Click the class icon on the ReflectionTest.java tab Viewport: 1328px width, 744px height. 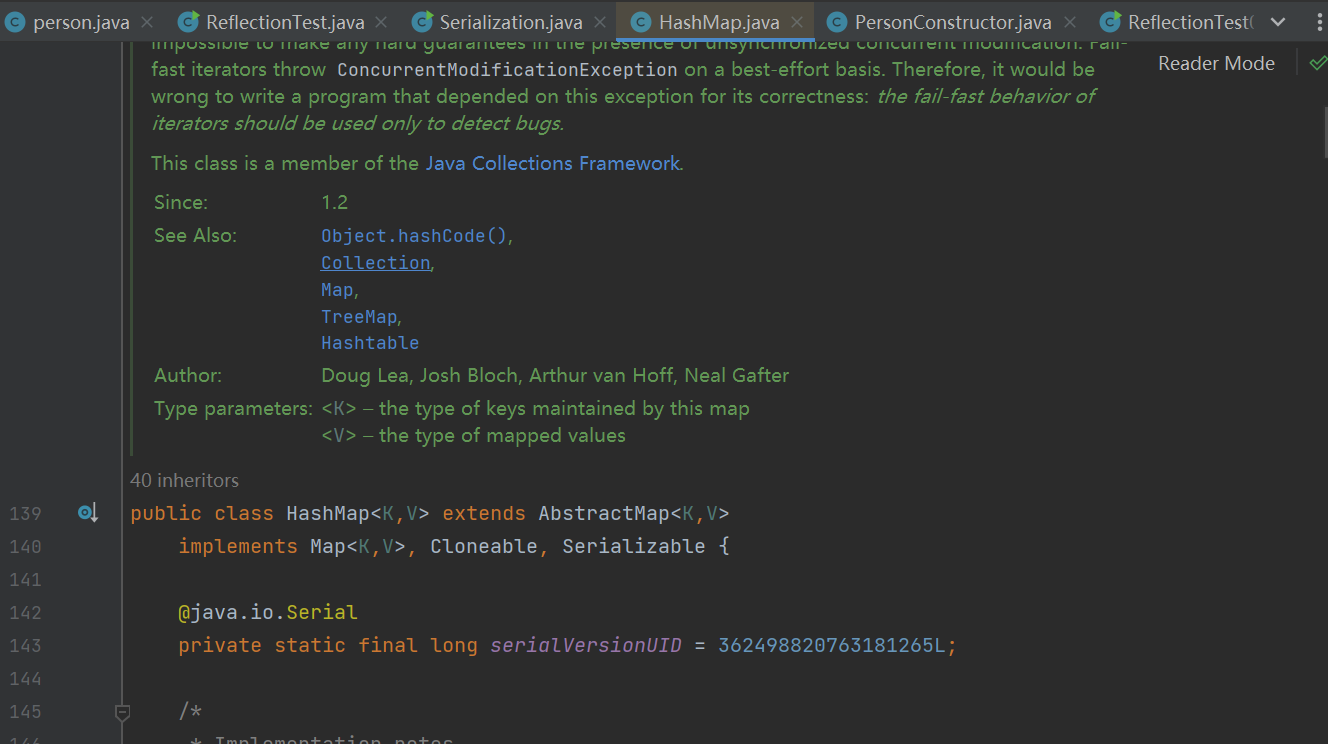[x=188, y=22]
